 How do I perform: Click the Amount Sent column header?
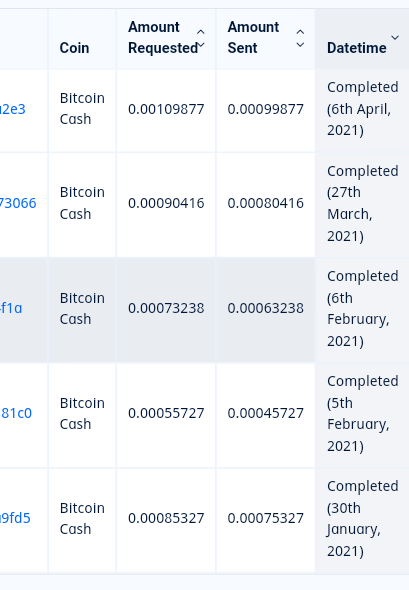click(265, 39)
